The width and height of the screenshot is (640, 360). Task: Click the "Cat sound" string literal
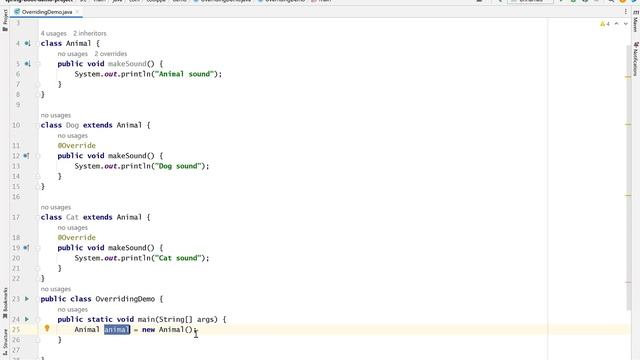[178, 258]
